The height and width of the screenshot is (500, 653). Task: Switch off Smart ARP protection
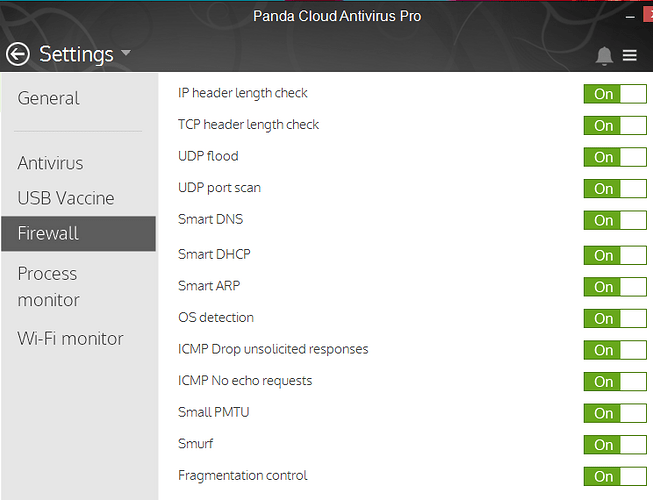click(x=615, y=287)
